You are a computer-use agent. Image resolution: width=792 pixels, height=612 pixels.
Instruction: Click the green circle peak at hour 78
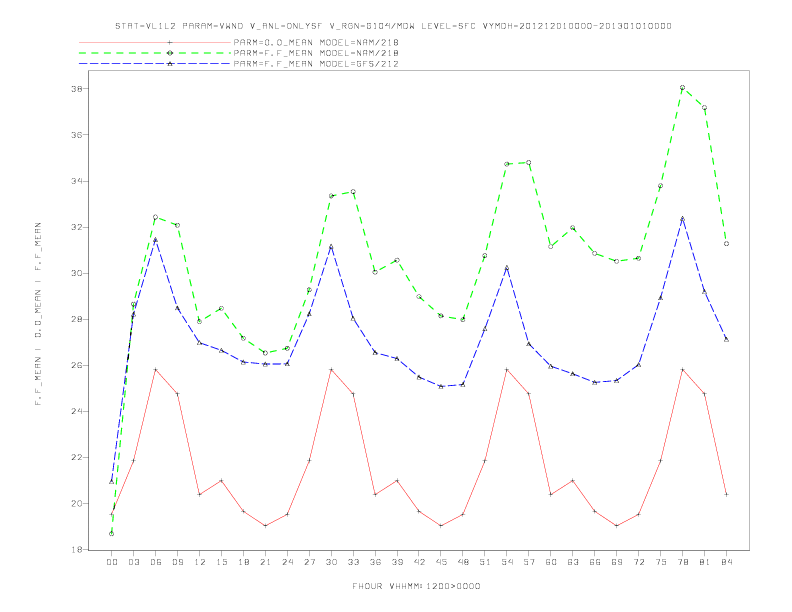tap(682, 87)
